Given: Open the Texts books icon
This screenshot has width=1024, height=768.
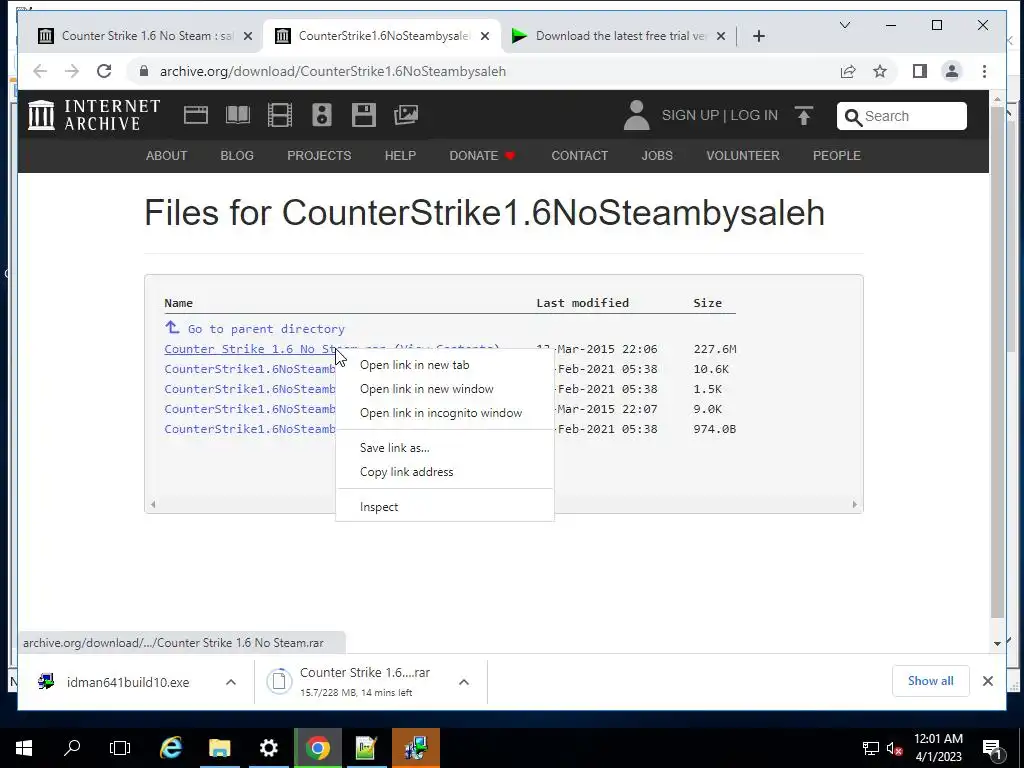Looking at the screenshot, I should (238, 115).
